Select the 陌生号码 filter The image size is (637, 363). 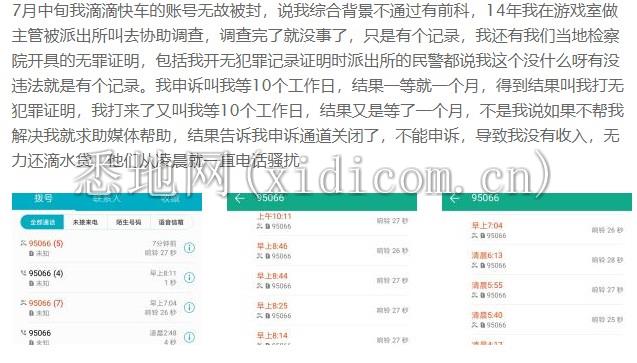click(x=128, y=222)
